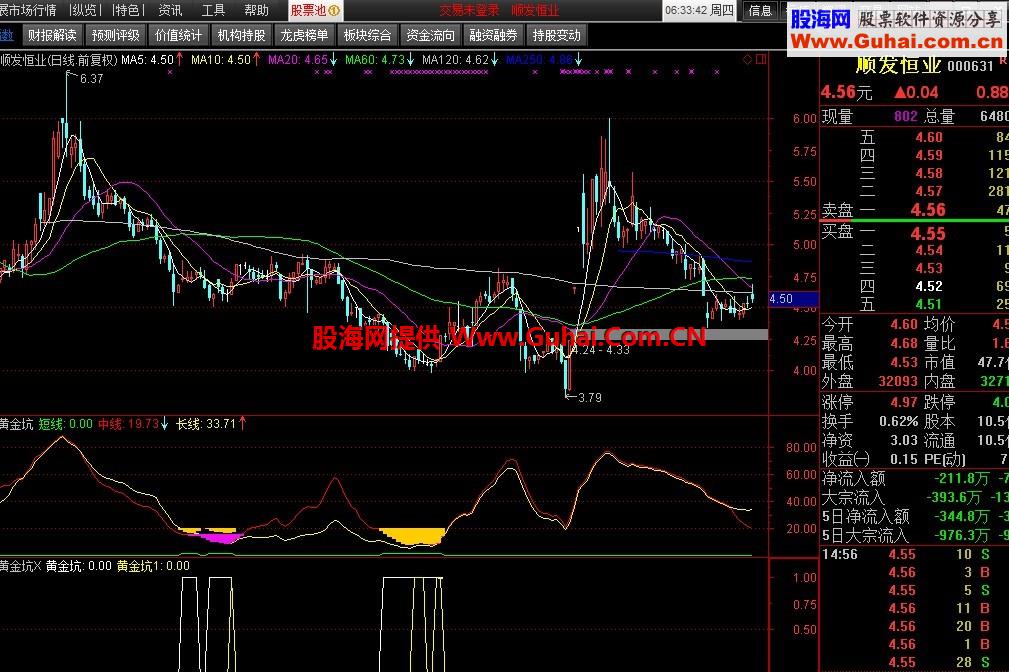Click the blue 4.50 price axis marker
The height and width of the screenshot is (672, 1009).
click(x=794, y=299)
